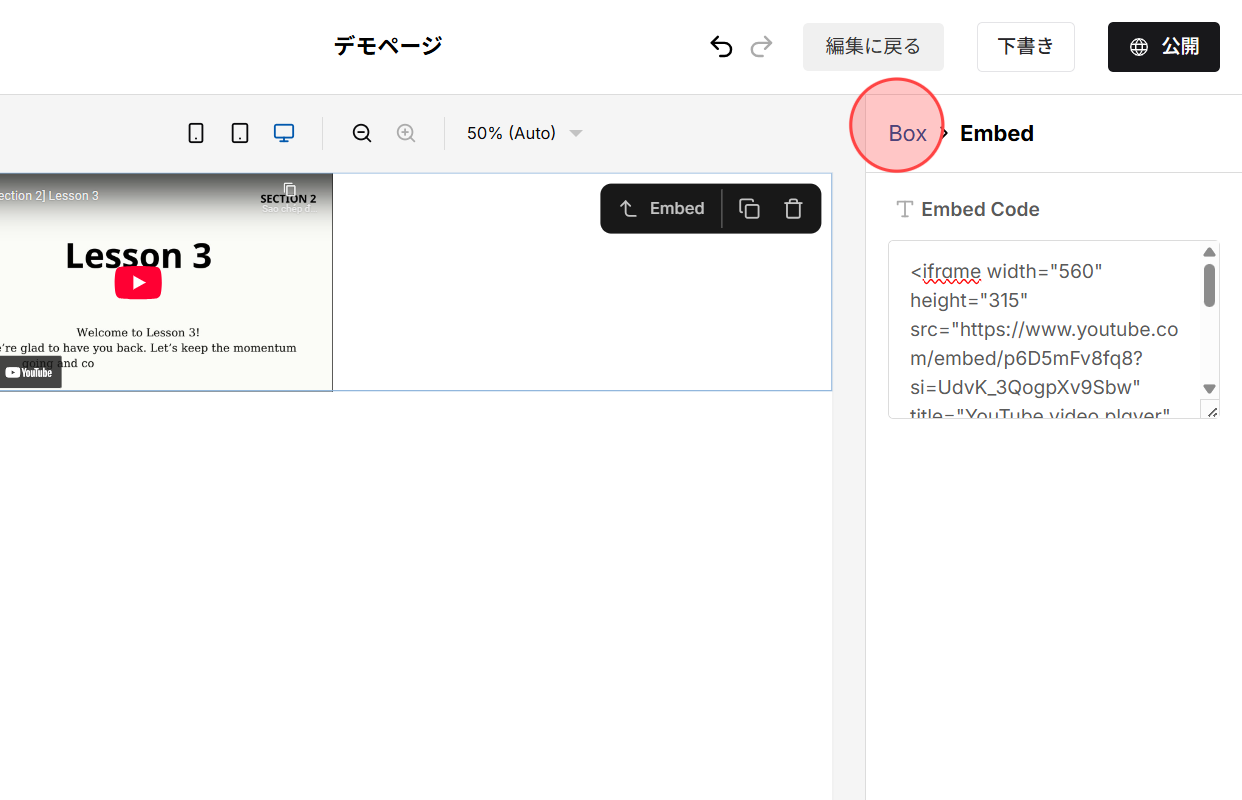The width and height of the screenshot is (1242, 800).
Task: Select Embed in the breadcrumb
Action: coord(996,132)
